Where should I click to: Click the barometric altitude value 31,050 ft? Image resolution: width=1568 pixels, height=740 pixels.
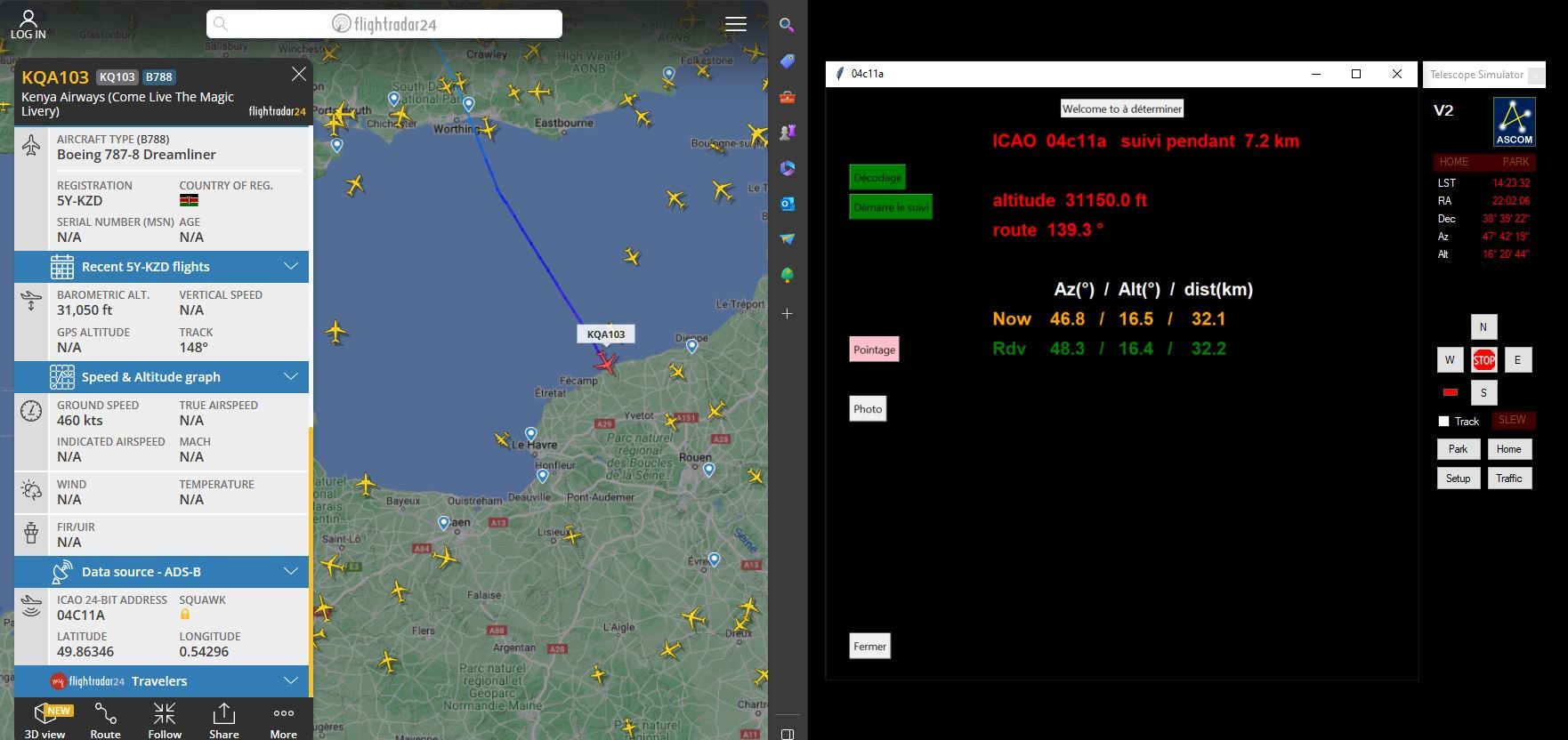tap(85, 310)
